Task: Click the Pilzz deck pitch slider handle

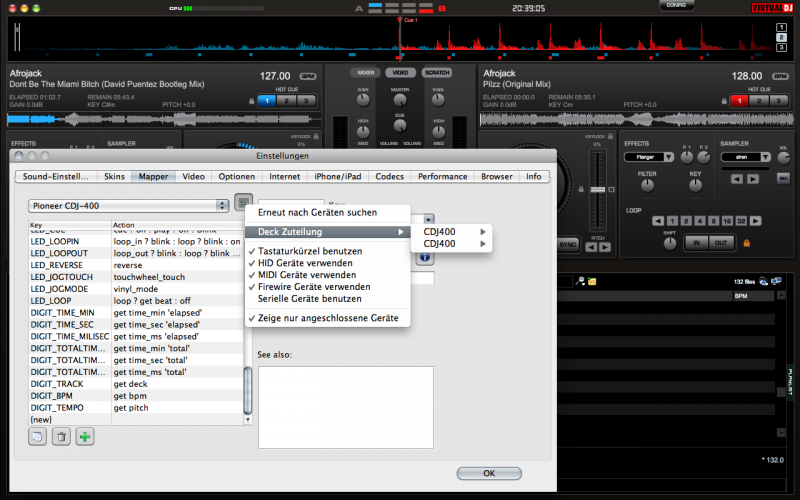Action: click(x=597, y=189)
